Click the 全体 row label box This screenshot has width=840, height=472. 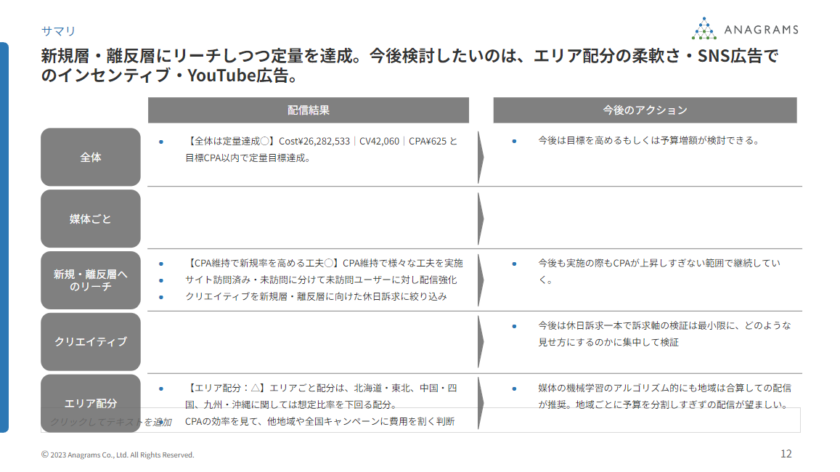click(x=90, y=157)
